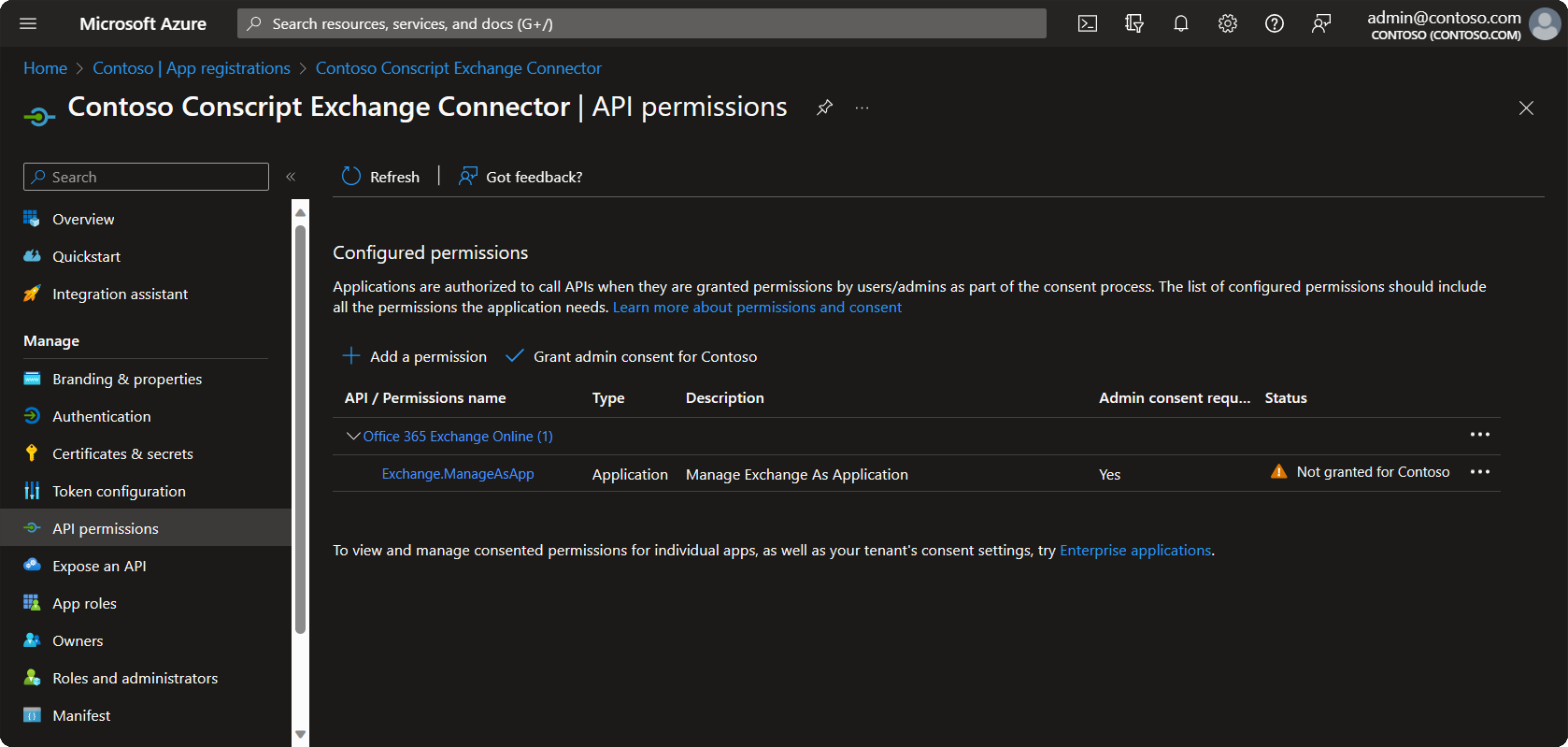Open Branding & properties
The height and width of the screenshot is (747, 1568).
pyautogui.click(x=127, y=379)
